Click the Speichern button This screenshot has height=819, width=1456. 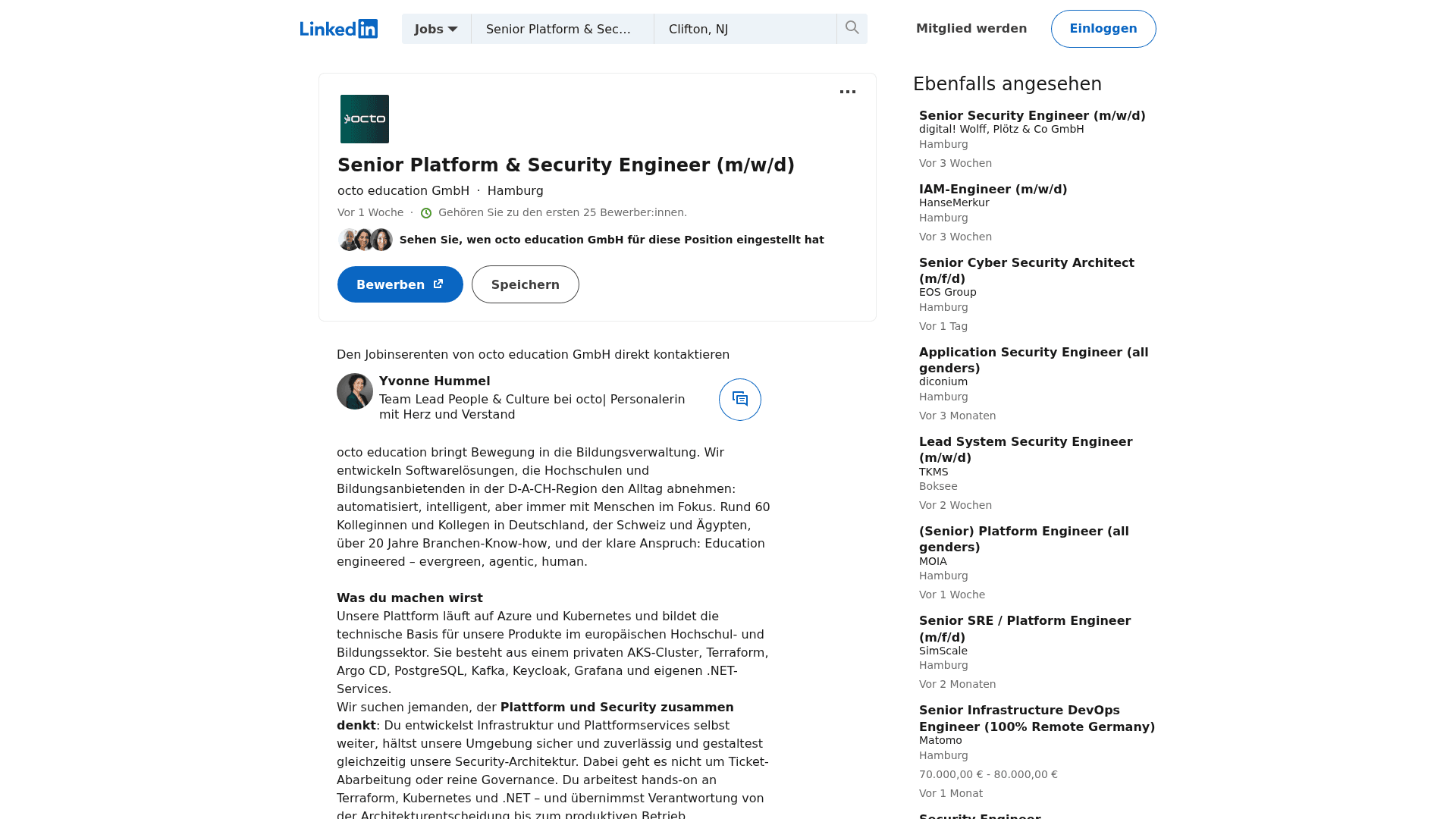coord(526,284)
